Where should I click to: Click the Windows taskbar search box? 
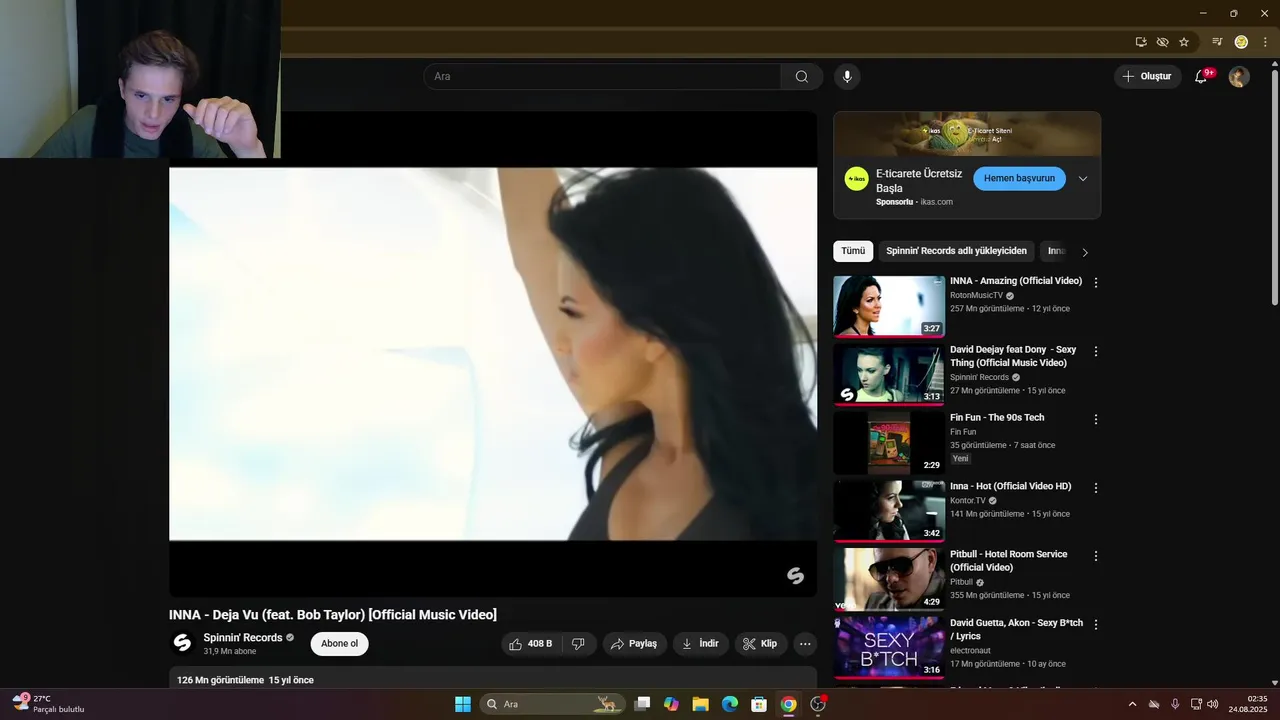[x=553, y=704]
